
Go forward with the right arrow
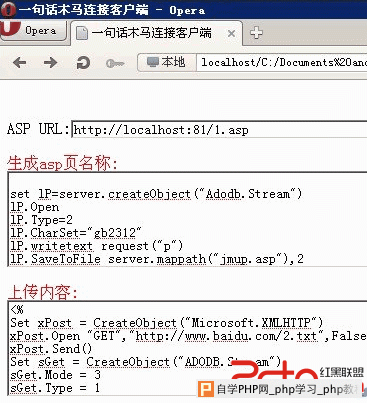50,62
